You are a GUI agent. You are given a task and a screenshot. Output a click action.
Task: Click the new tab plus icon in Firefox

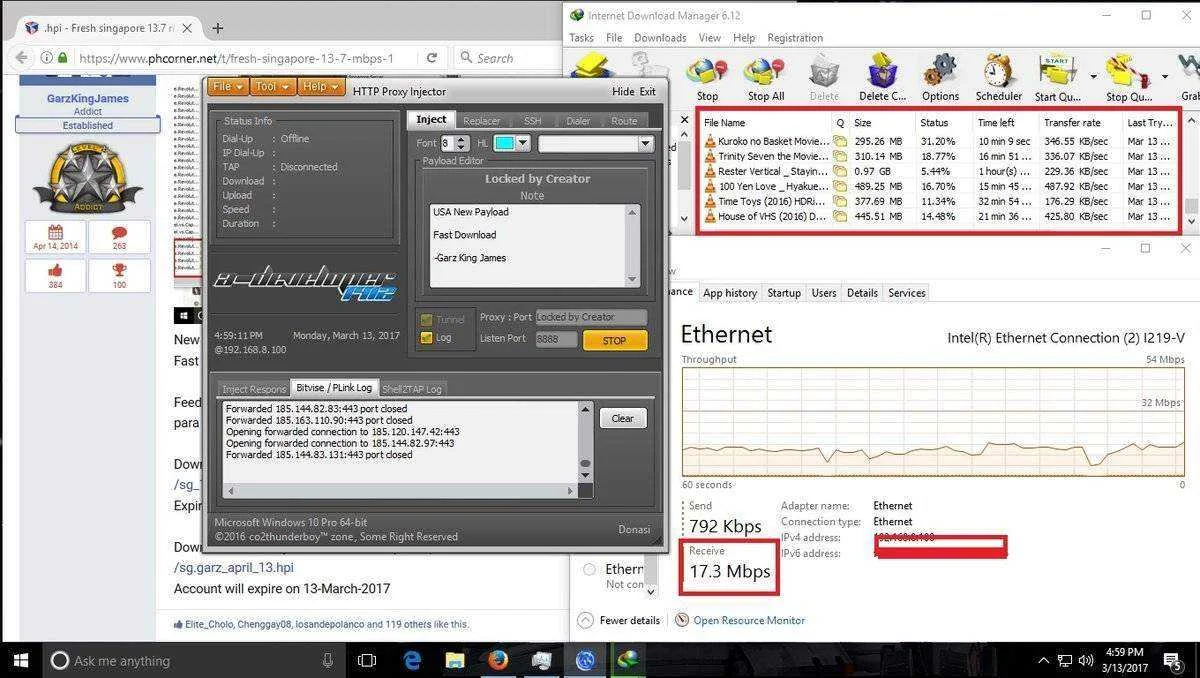[x=218, y=28]
